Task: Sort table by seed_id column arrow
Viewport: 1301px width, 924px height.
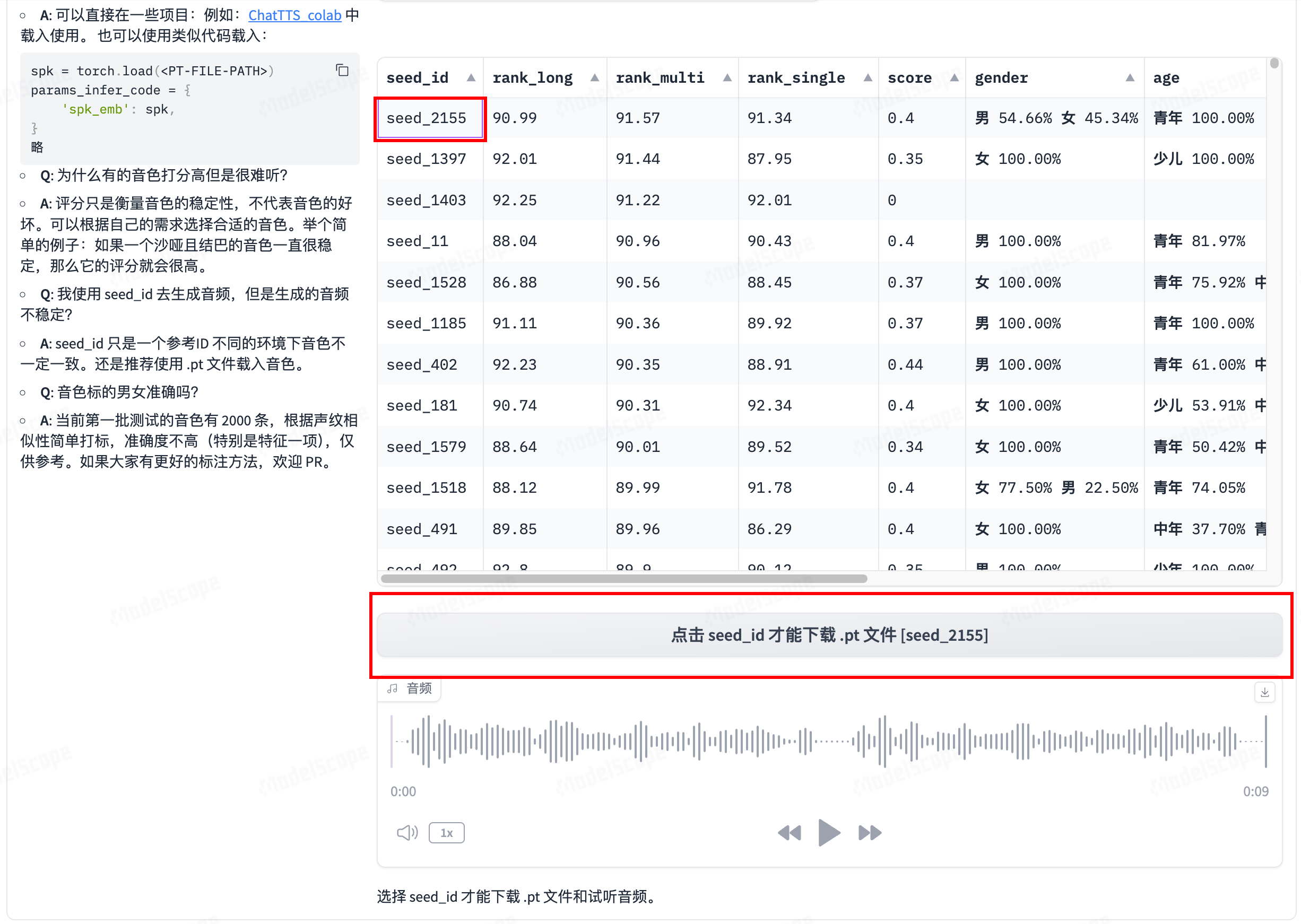Action: tap(471, 78)
